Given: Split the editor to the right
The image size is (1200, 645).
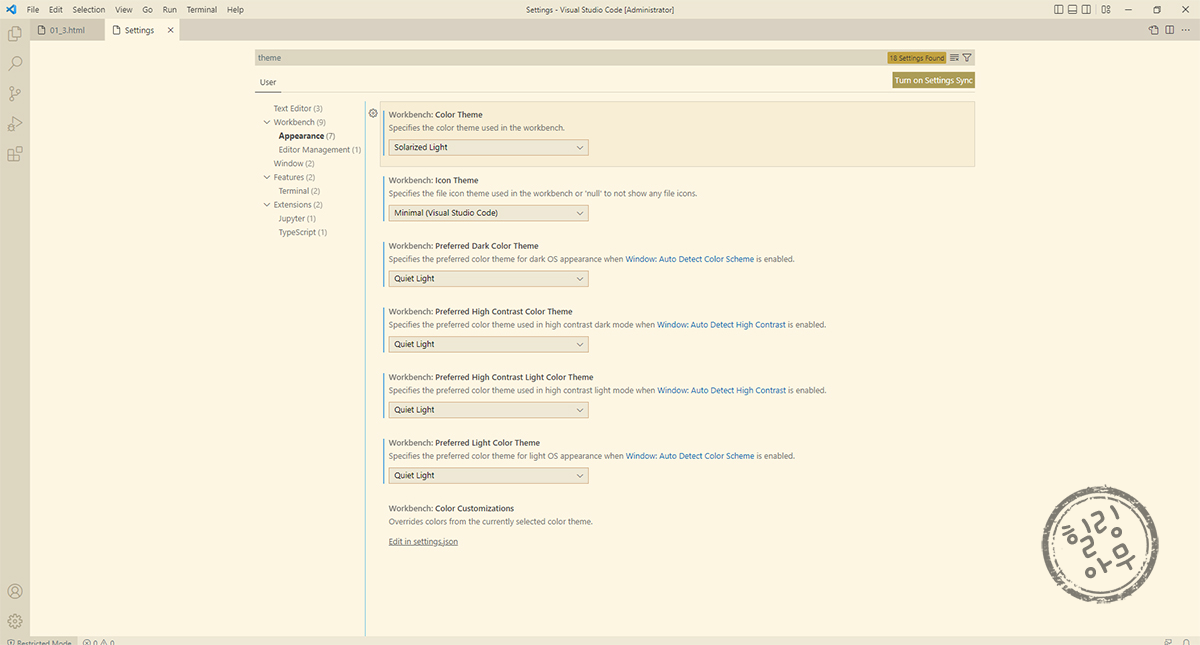Looking at the screenshot, I should (1169, 30).
